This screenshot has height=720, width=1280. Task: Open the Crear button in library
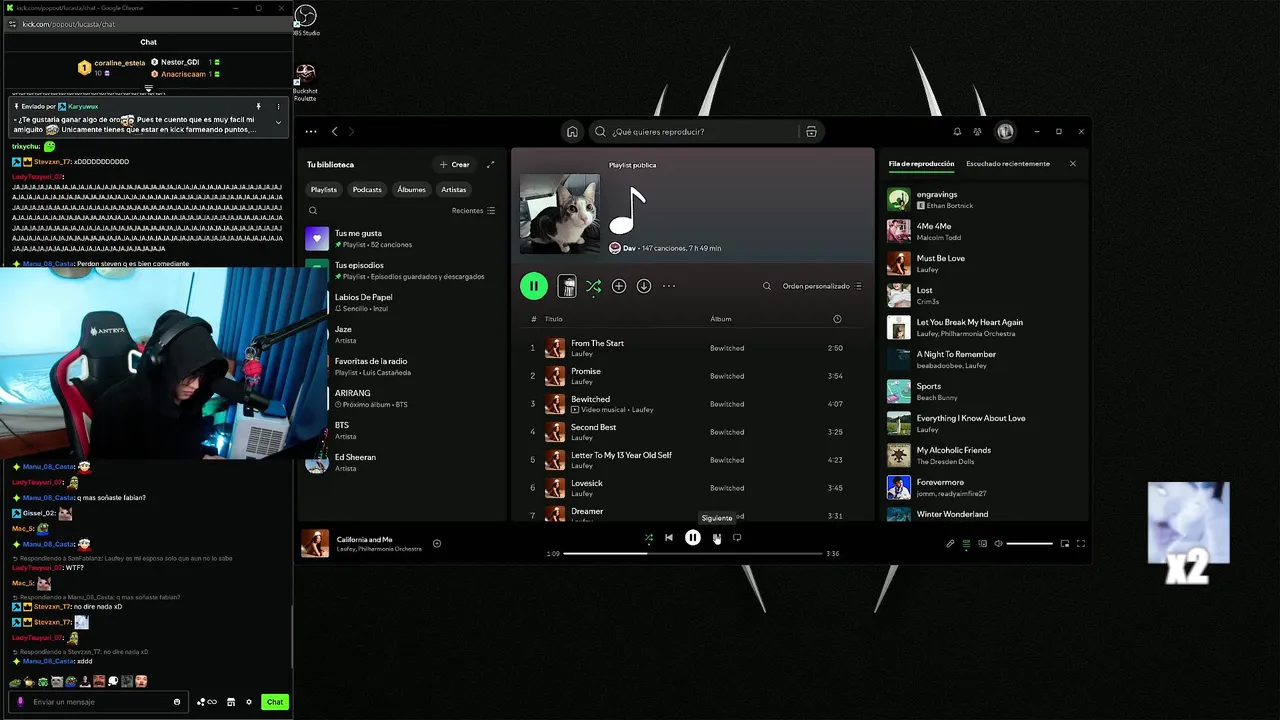(454, 164)
